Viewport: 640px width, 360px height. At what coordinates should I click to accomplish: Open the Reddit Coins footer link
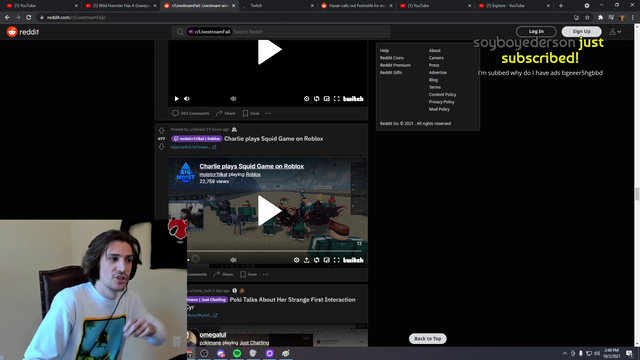click(392, 58)
